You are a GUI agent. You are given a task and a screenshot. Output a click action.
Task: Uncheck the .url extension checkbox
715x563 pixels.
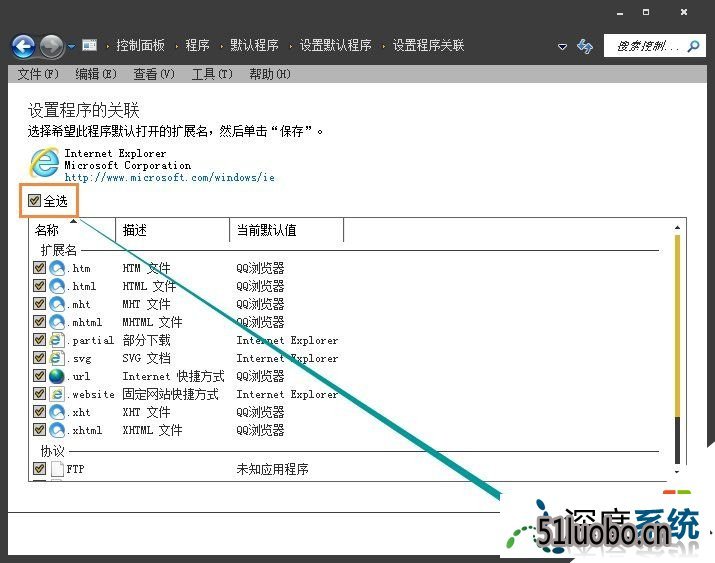[x=39, y=375]
